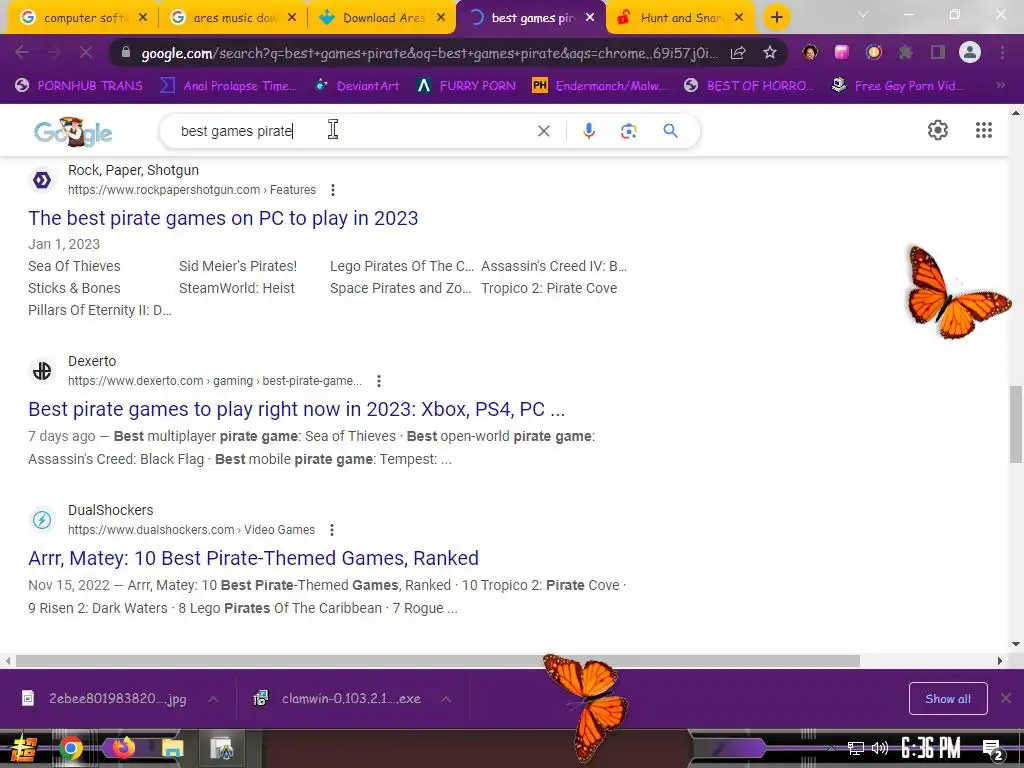Open more options for the Rock, Paper, Shotgun result
Viewport: 1024px width, 768px height.
pos(333,190)
